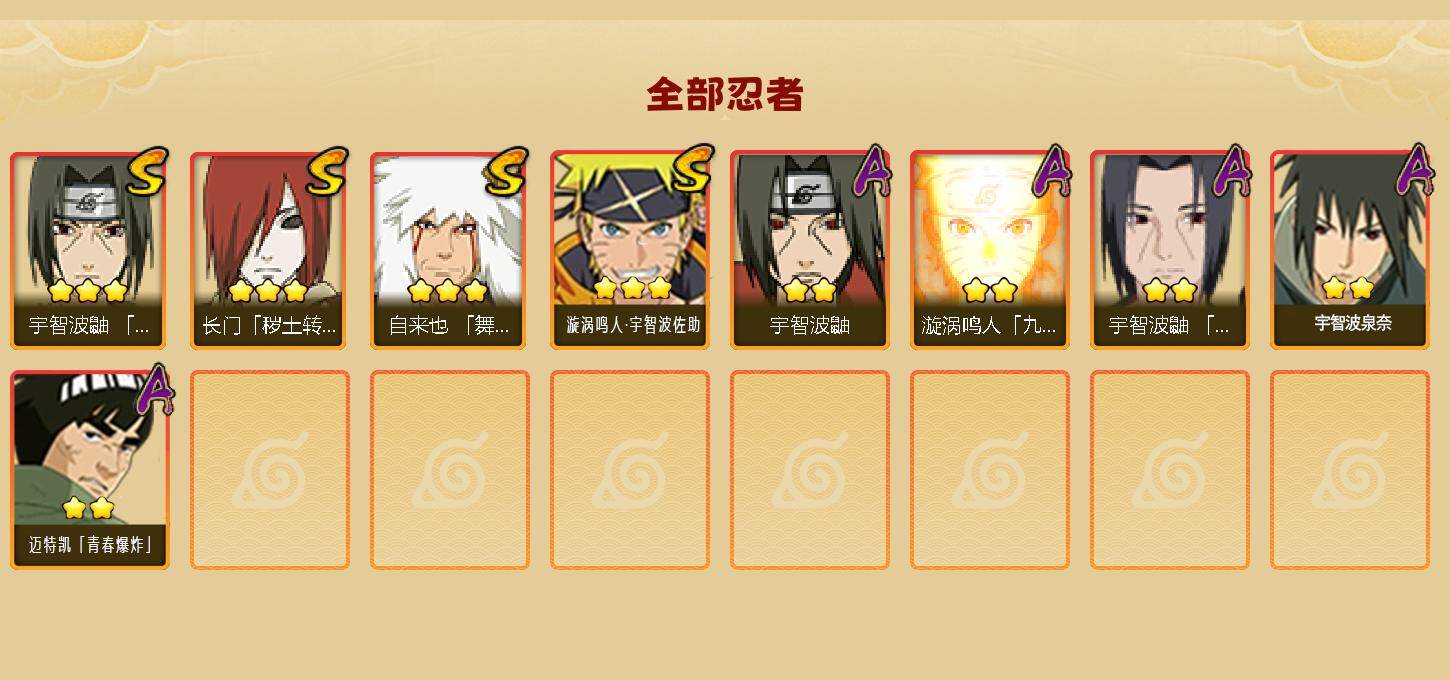The width and height of the screenshot is (1450, 680).
Task: Select the last empty slot in second row
Action: click(x=1349, y=470)
